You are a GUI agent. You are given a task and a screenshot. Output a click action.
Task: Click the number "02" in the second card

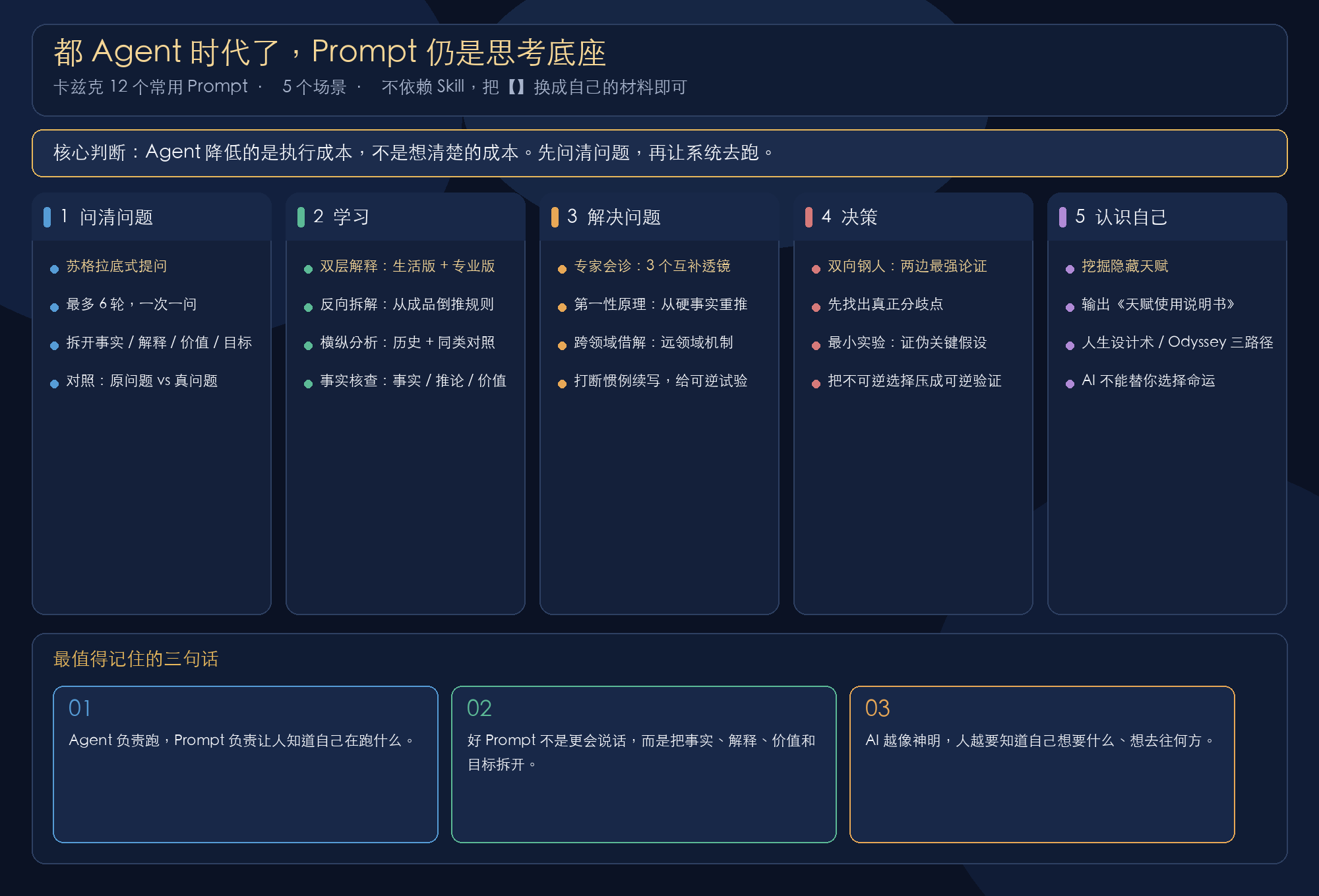pyautogui.click(x=479, y=708)
